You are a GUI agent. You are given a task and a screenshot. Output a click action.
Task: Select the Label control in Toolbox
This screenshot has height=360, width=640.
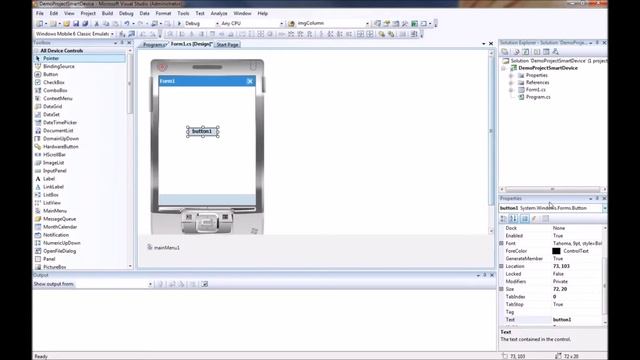49,179
